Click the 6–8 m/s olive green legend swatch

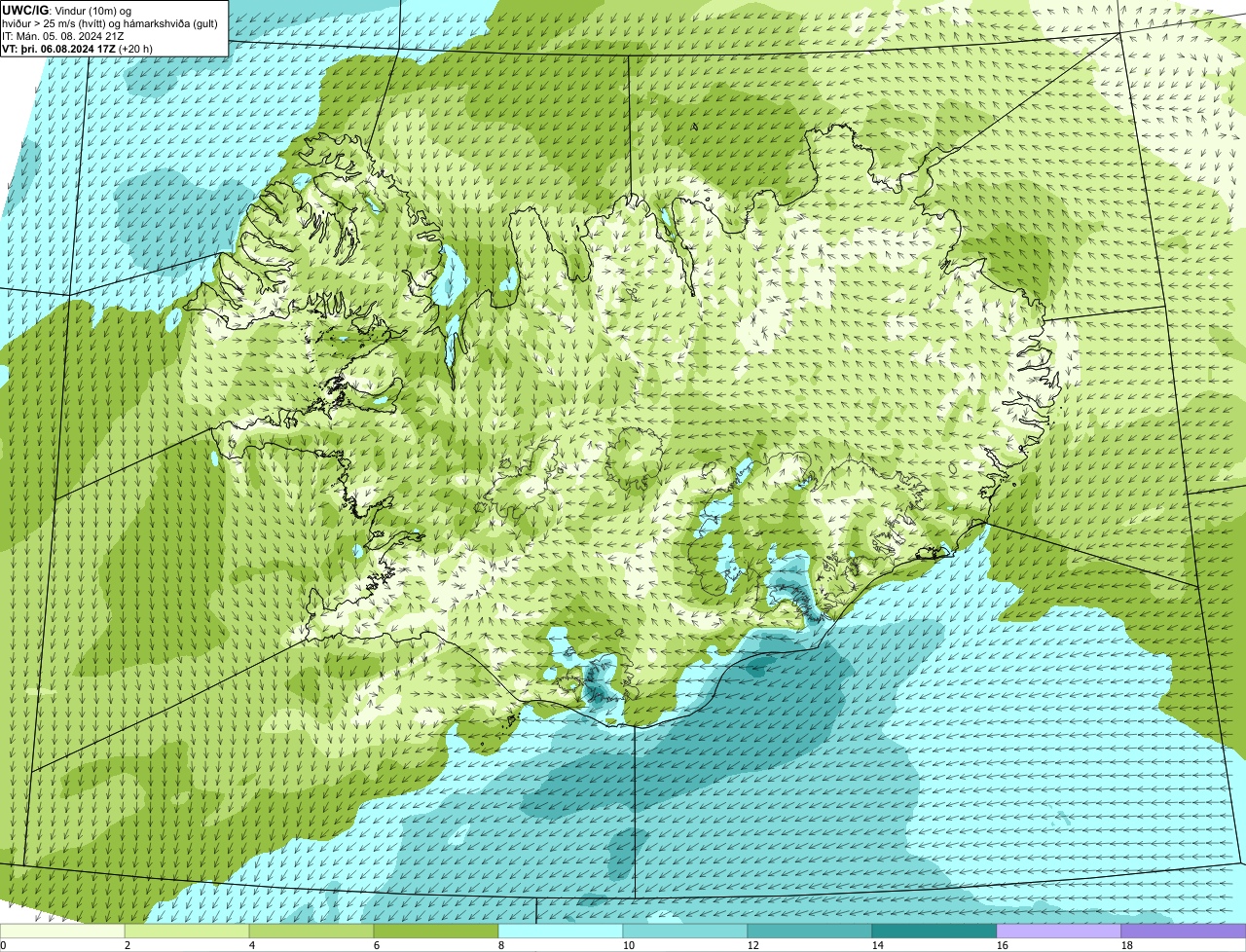[x=436, y=931]
